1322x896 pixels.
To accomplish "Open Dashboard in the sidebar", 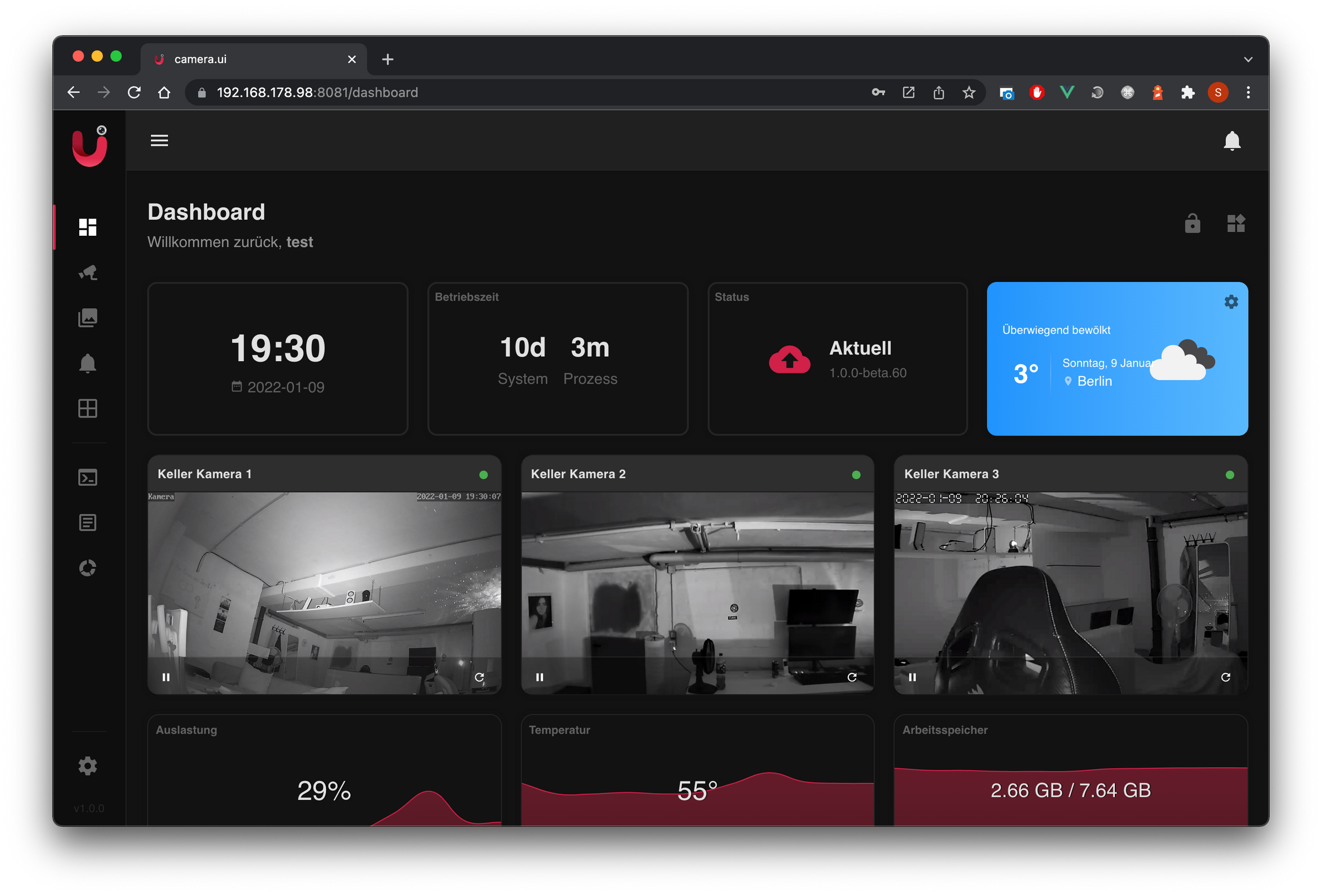I will coord(88,227).
